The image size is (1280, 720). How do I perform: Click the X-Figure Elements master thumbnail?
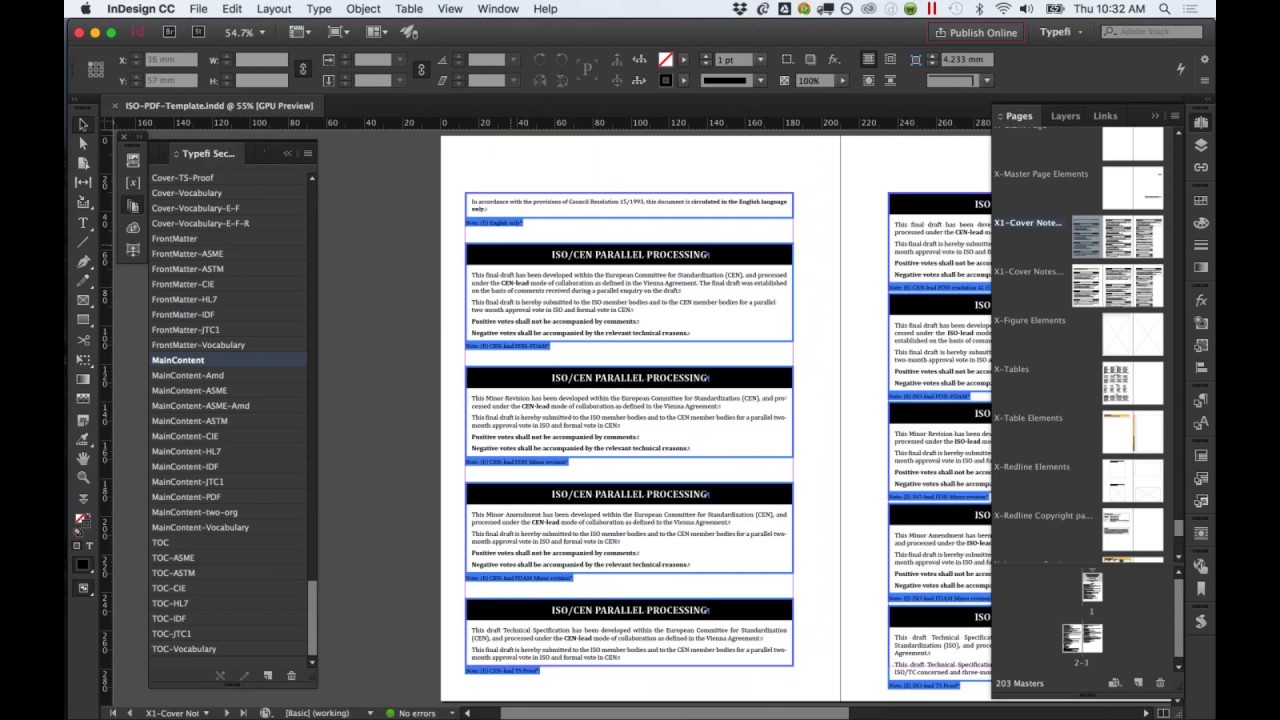[1133, 335]
